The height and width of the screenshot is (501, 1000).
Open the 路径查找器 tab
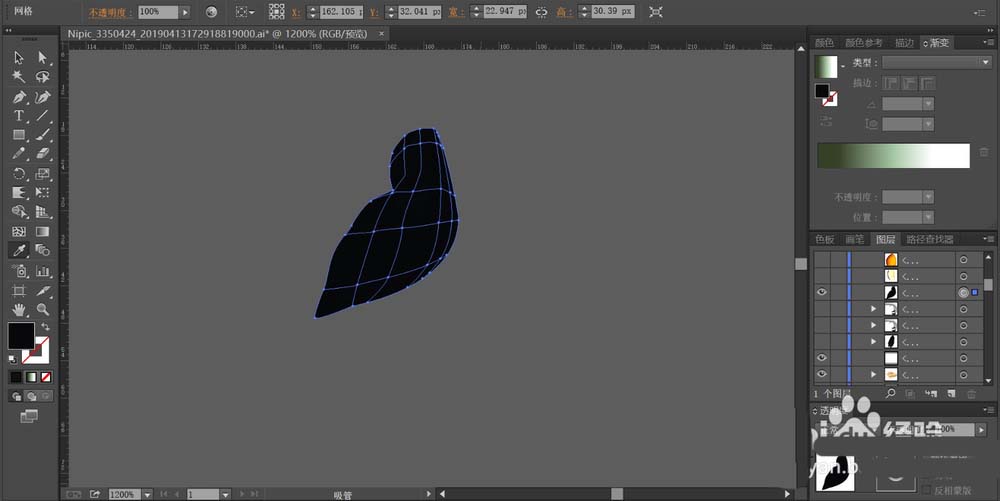click(930, 239)
